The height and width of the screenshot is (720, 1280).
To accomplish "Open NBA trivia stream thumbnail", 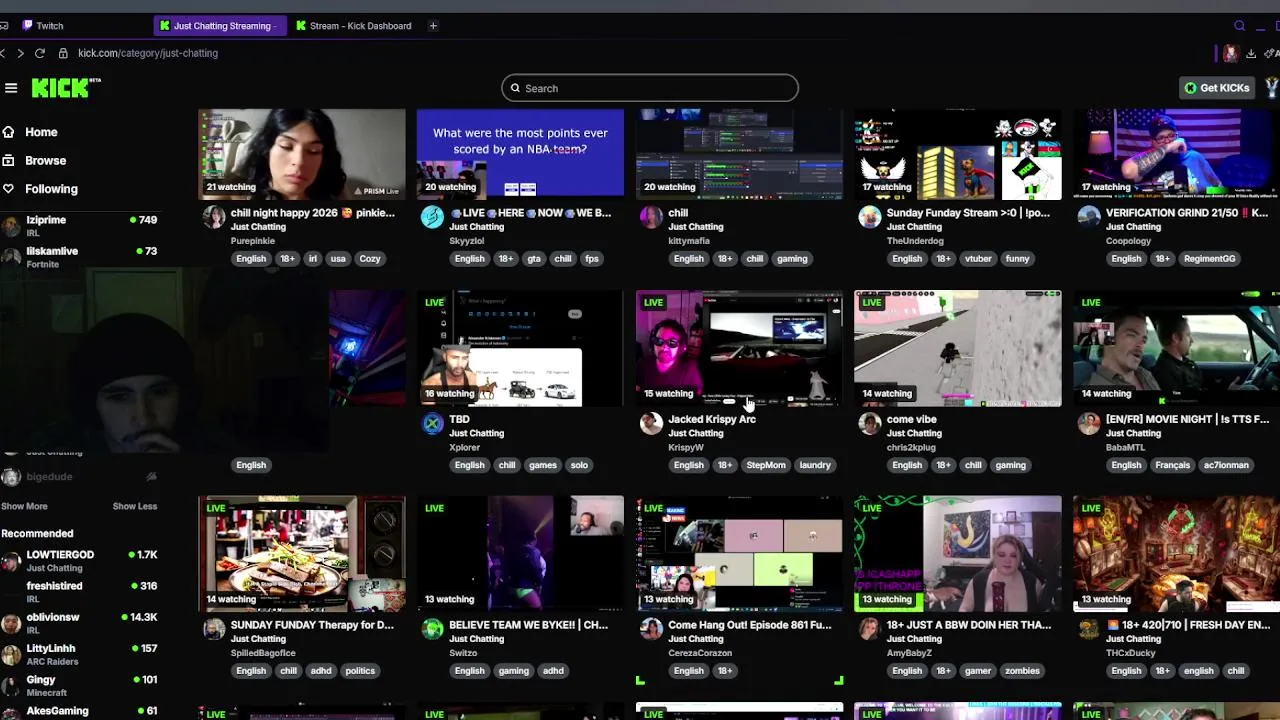I will pos(520,153).
